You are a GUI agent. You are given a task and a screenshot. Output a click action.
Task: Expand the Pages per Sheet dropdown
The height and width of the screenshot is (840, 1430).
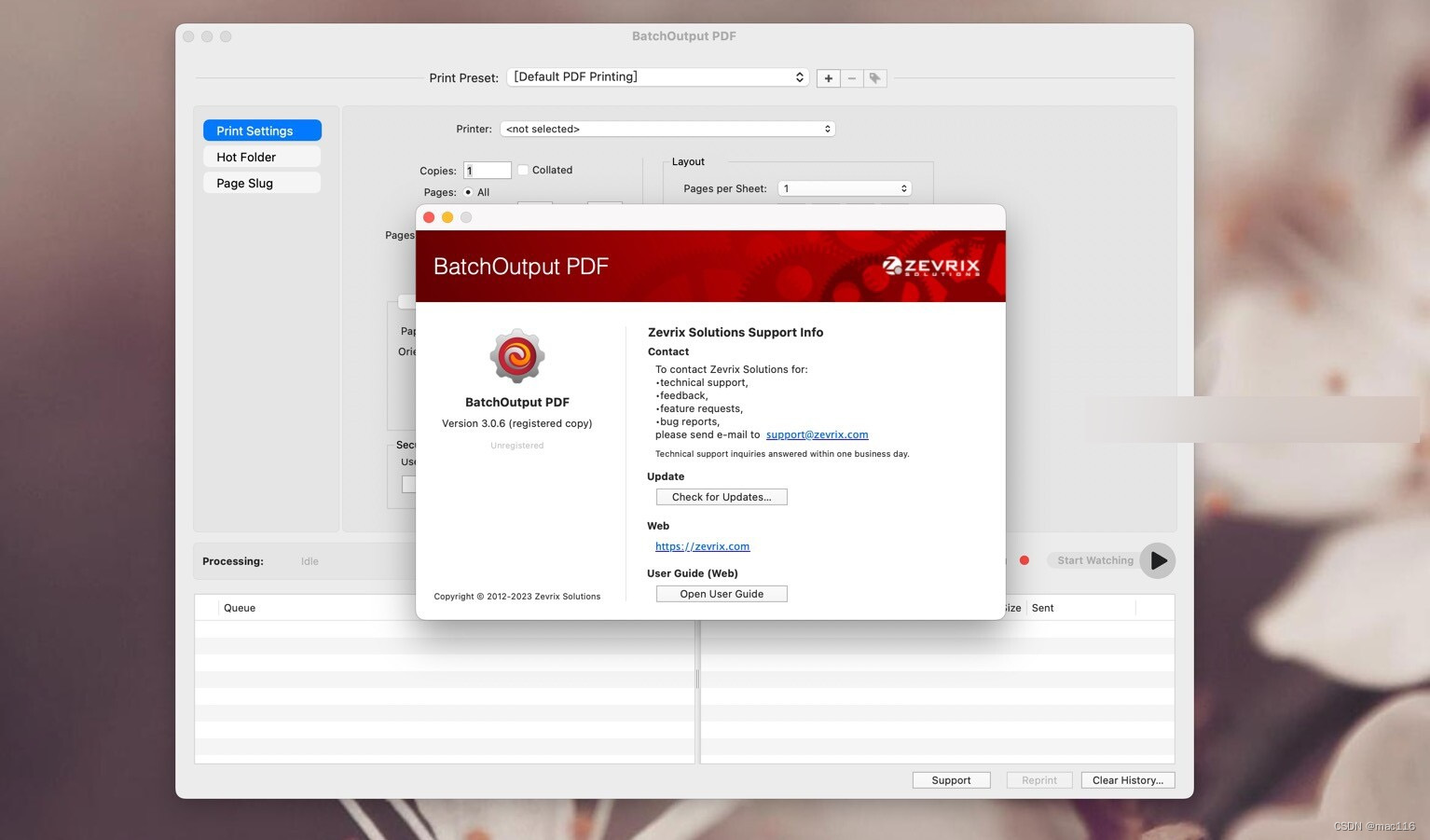click(845, 188)
